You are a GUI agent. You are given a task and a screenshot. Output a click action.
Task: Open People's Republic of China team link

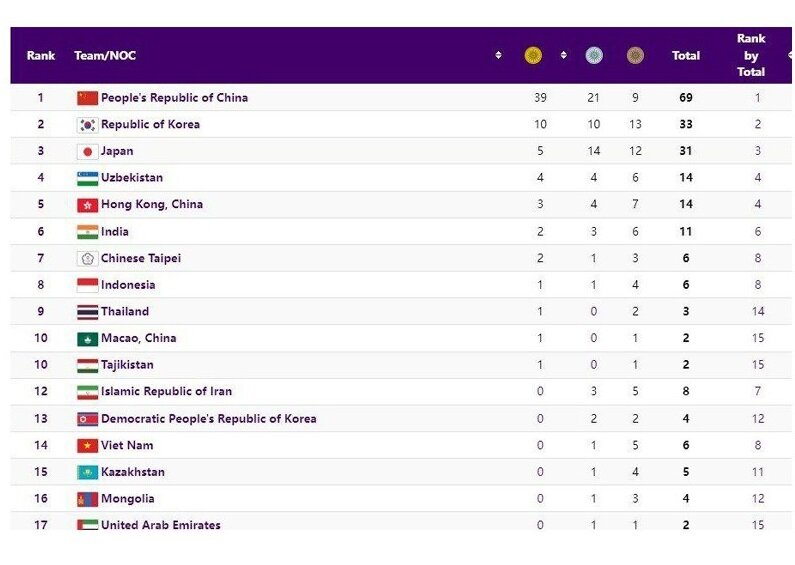pyautogui.click(x=174, y=97)
